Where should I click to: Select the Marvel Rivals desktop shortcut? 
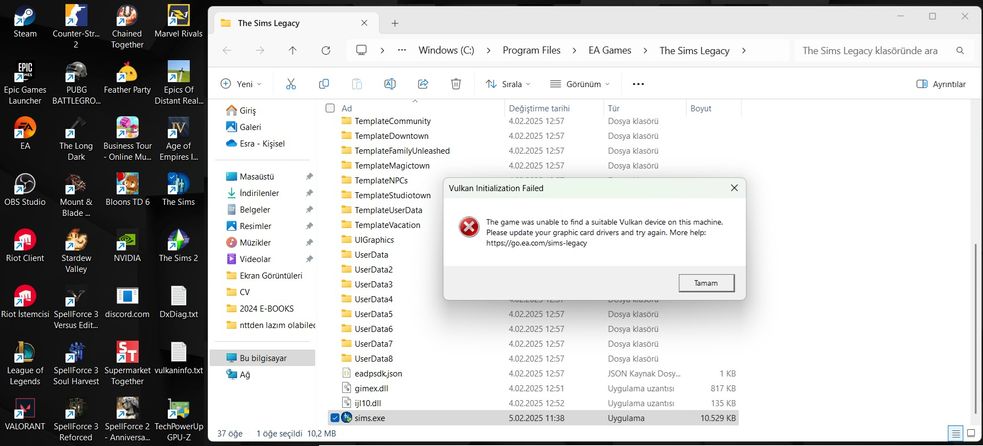pos(179,21)
